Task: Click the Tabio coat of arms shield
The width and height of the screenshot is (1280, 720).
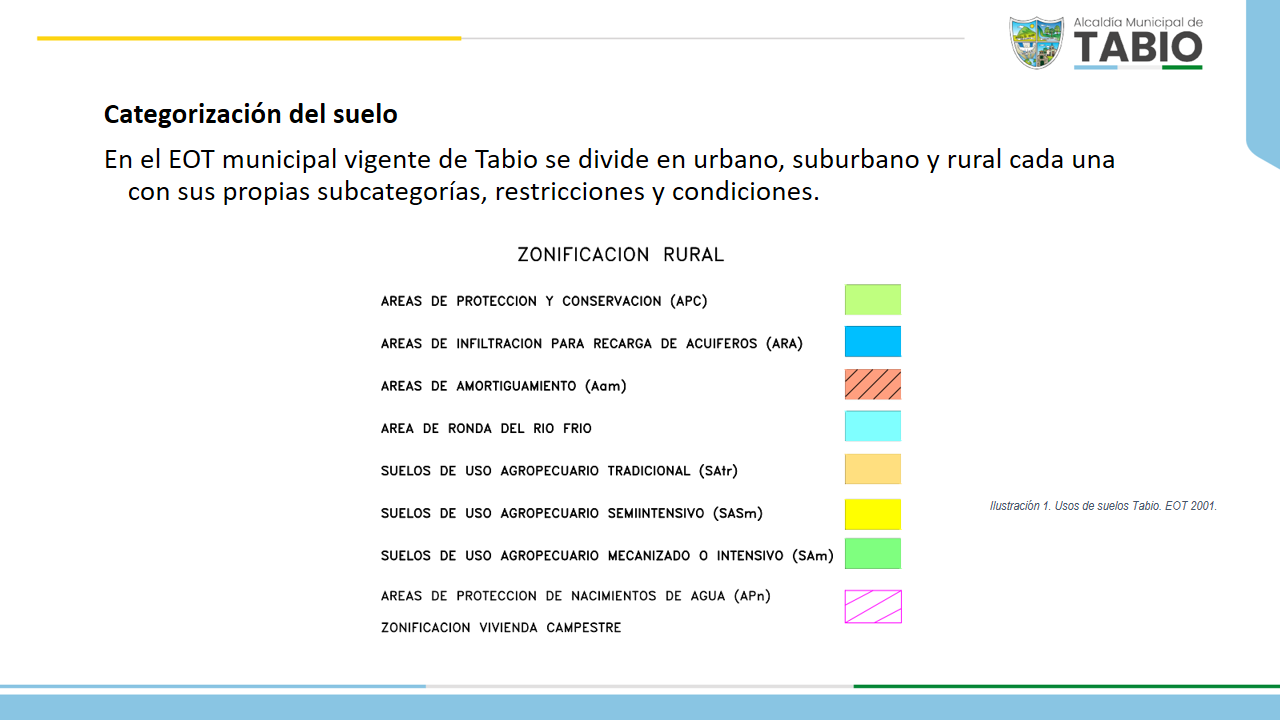Action: [x=1036, y=42]
